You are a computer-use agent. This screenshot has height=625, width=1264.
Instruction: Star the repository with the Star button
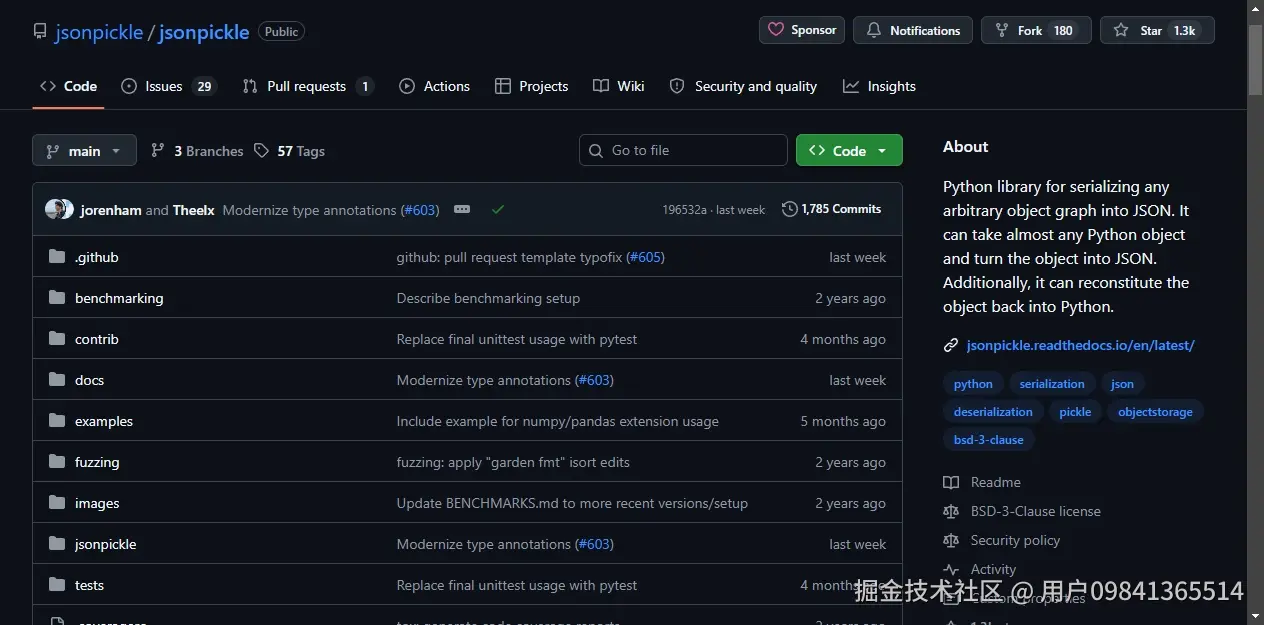click(x=1157, y=30)
